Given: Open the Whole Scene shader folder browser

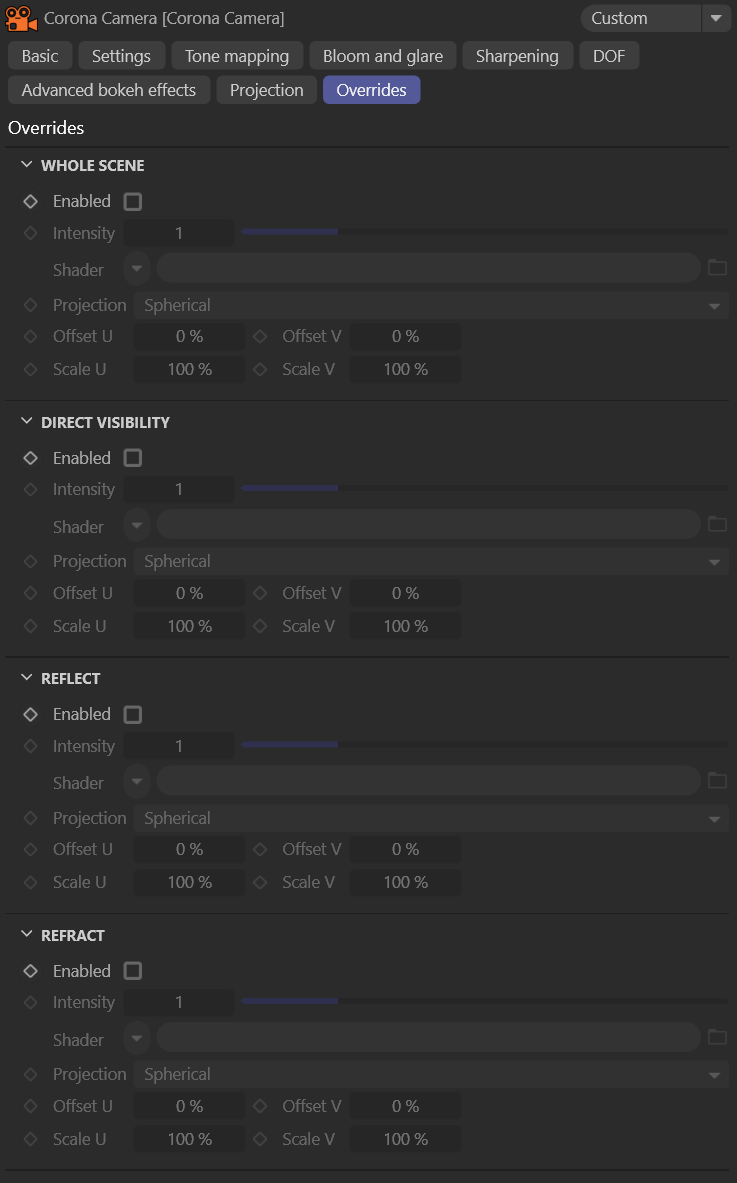Looking at the screenshot, I should click(717, 267).
